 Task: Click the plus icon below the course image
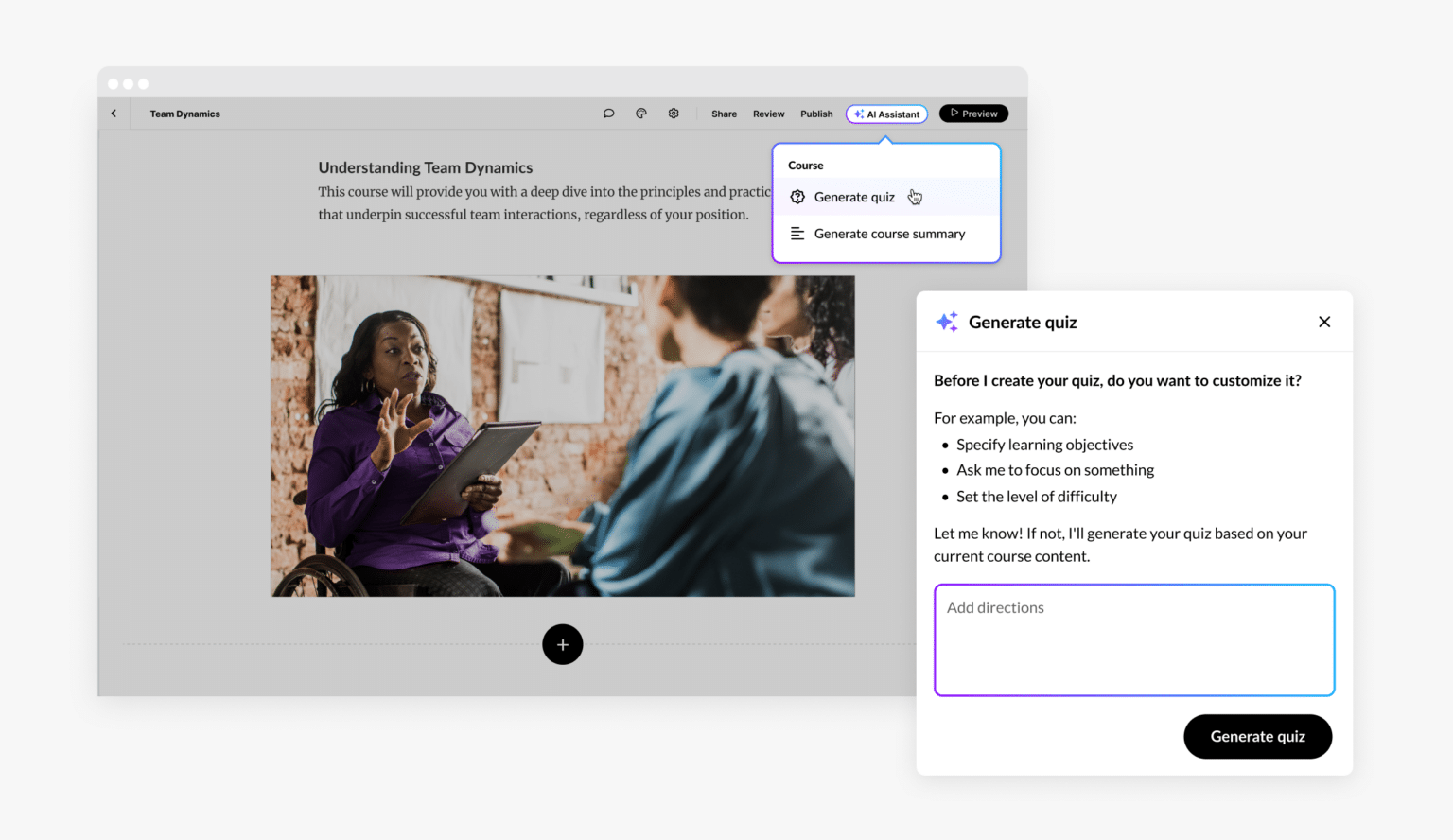coord(563,644)
